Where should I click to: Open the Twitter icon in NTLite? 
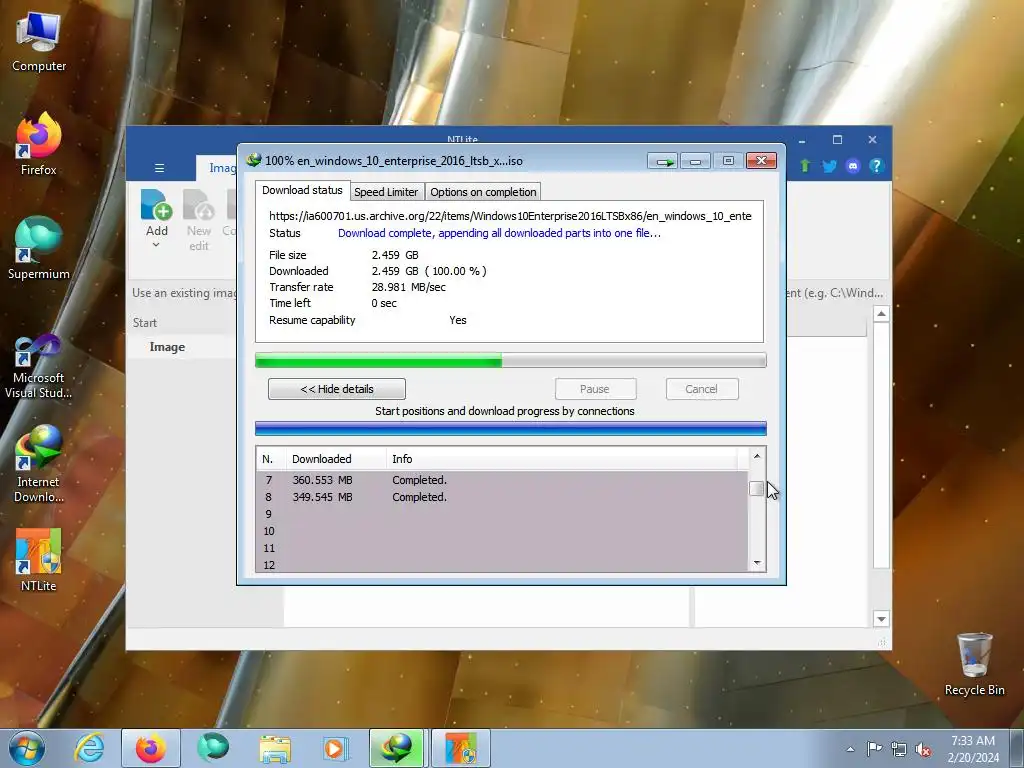pyautogui.click(x=829, y=166)
